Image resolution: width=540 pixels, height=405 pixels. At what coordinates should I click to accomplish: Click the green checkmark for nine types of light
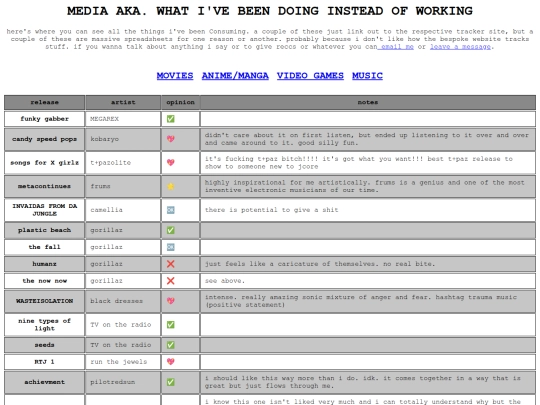point(170,324)
